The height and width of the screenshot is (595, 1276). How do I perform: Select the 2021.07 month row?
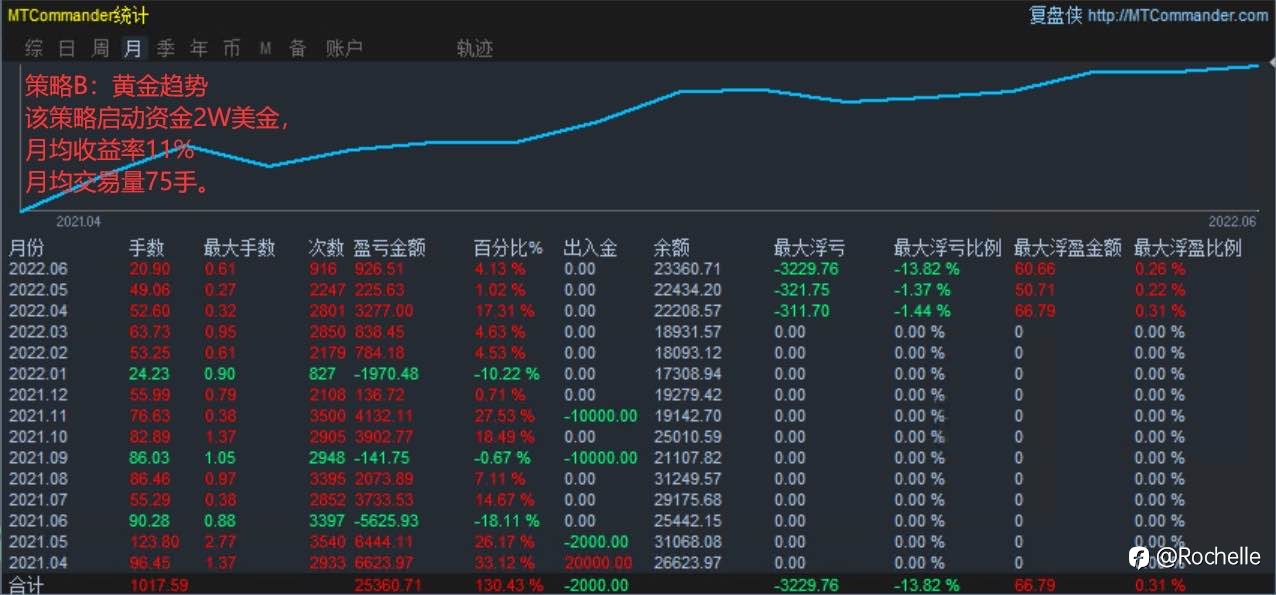[638, 500]
